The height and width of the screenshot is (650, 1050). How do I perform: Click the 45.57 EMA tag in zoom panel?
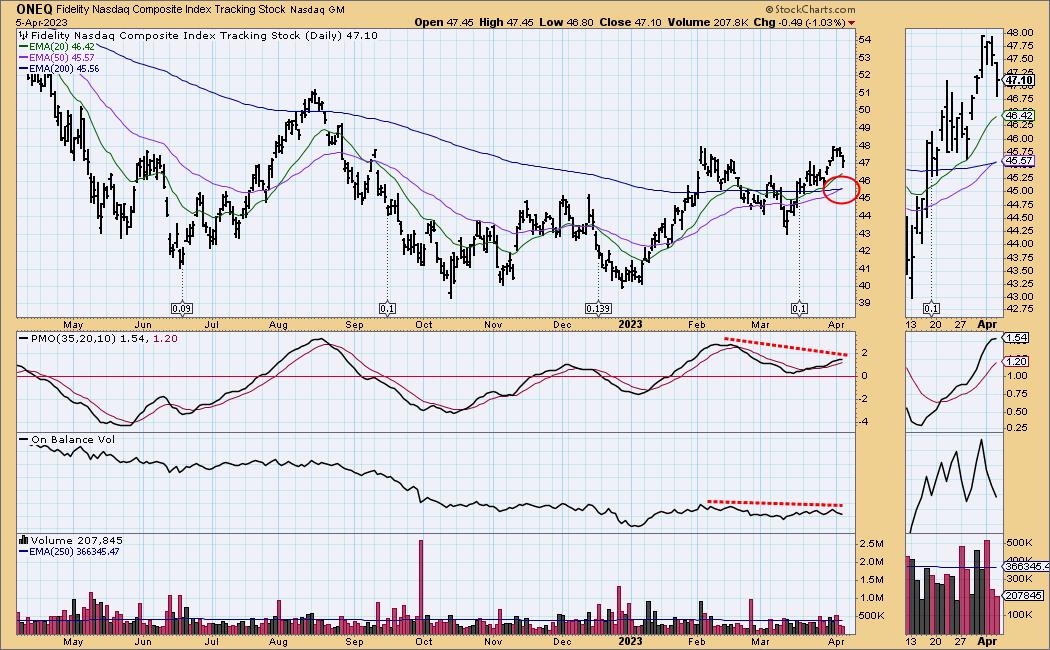tap(1019, 161)
